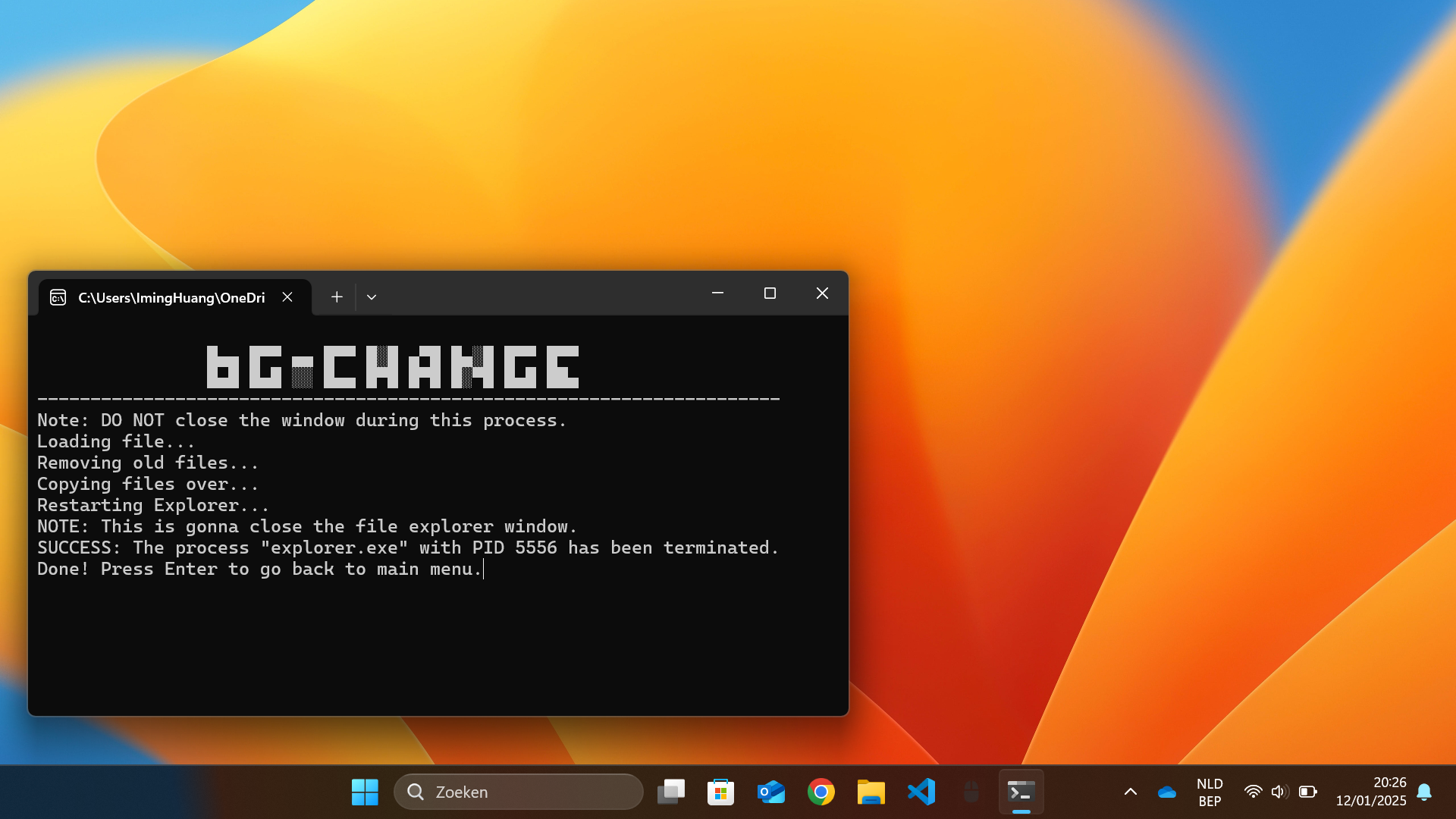Open clock and date 20:26 panel

pos(1370,792)
